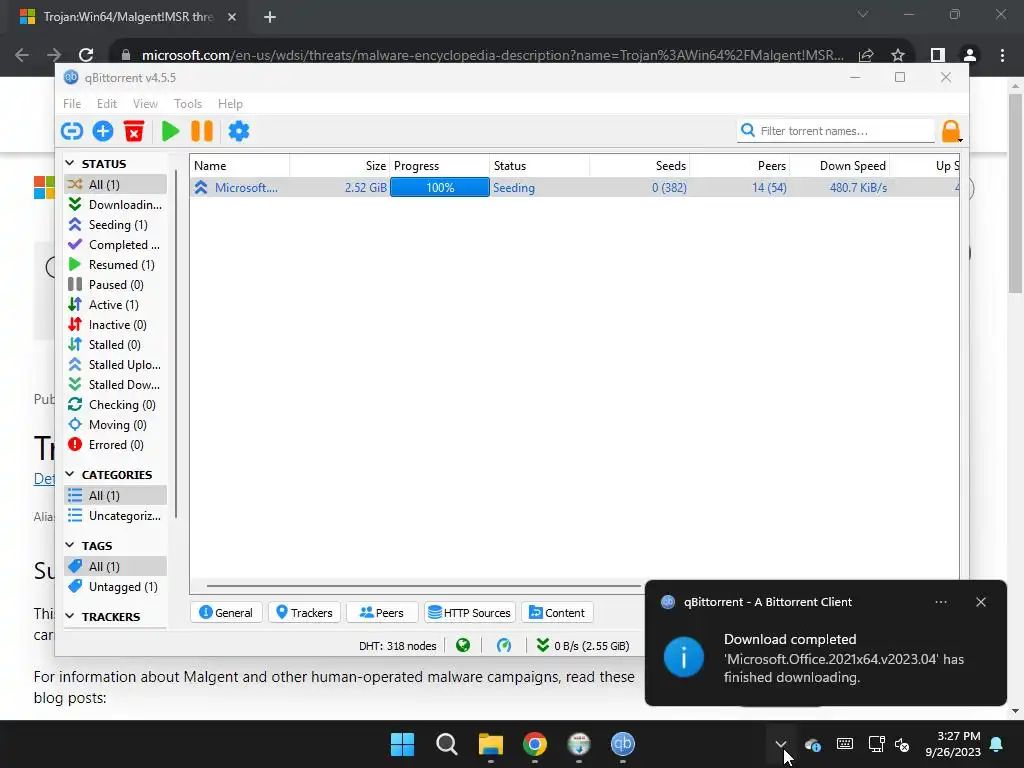Toggle the alternative speed limits gauge icon

point(504,646)
